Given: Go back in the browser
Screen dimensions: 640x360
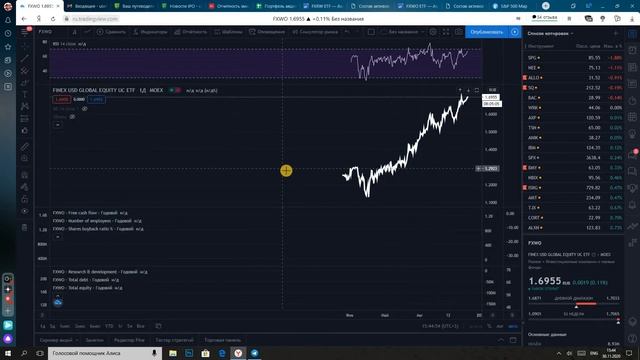Looking at the screenshot, I should tap(24, 19).
